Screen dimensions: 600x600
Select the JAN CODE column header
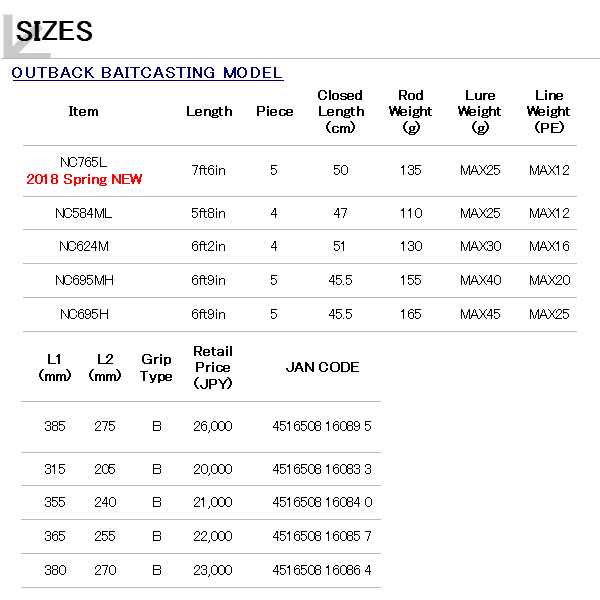click(x=322, y=367)
